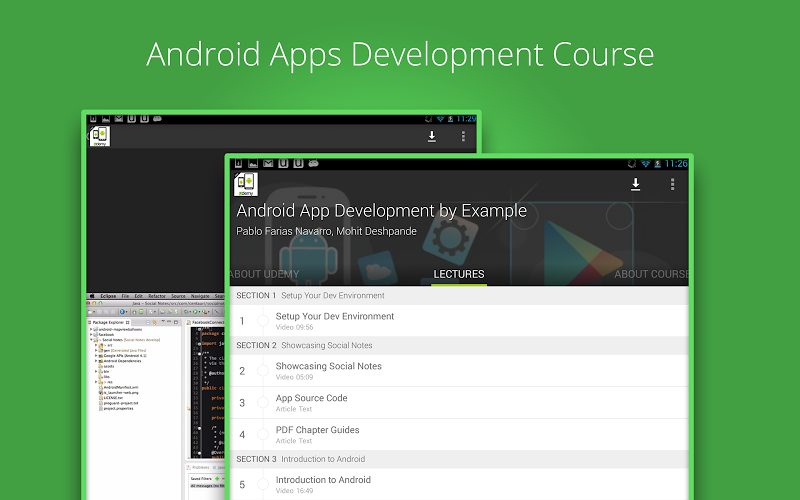This screenshot has height=500, width=800.
Task: Select ic_launcher-web.png file
Action: coord(118,392)
